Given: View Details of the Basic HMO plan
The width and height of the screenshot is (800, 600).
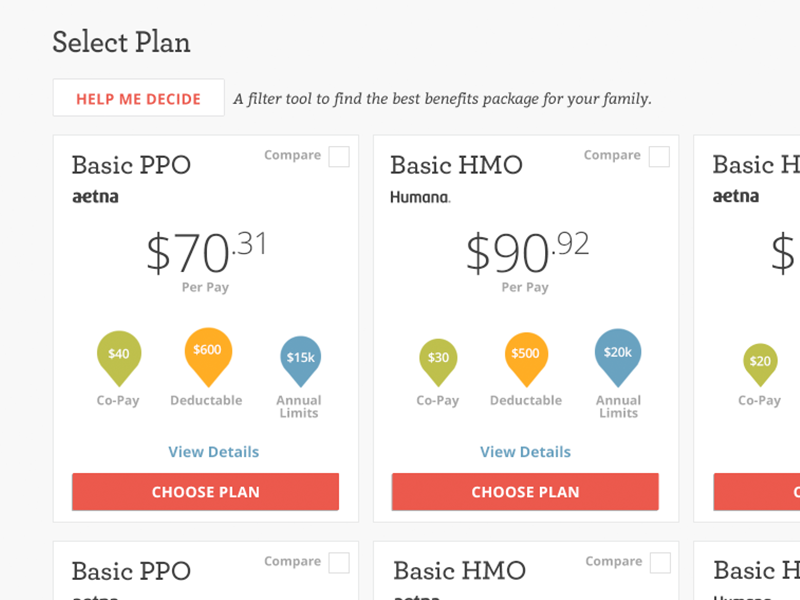Looking at the screenshot, I should [x=526, y=452].
